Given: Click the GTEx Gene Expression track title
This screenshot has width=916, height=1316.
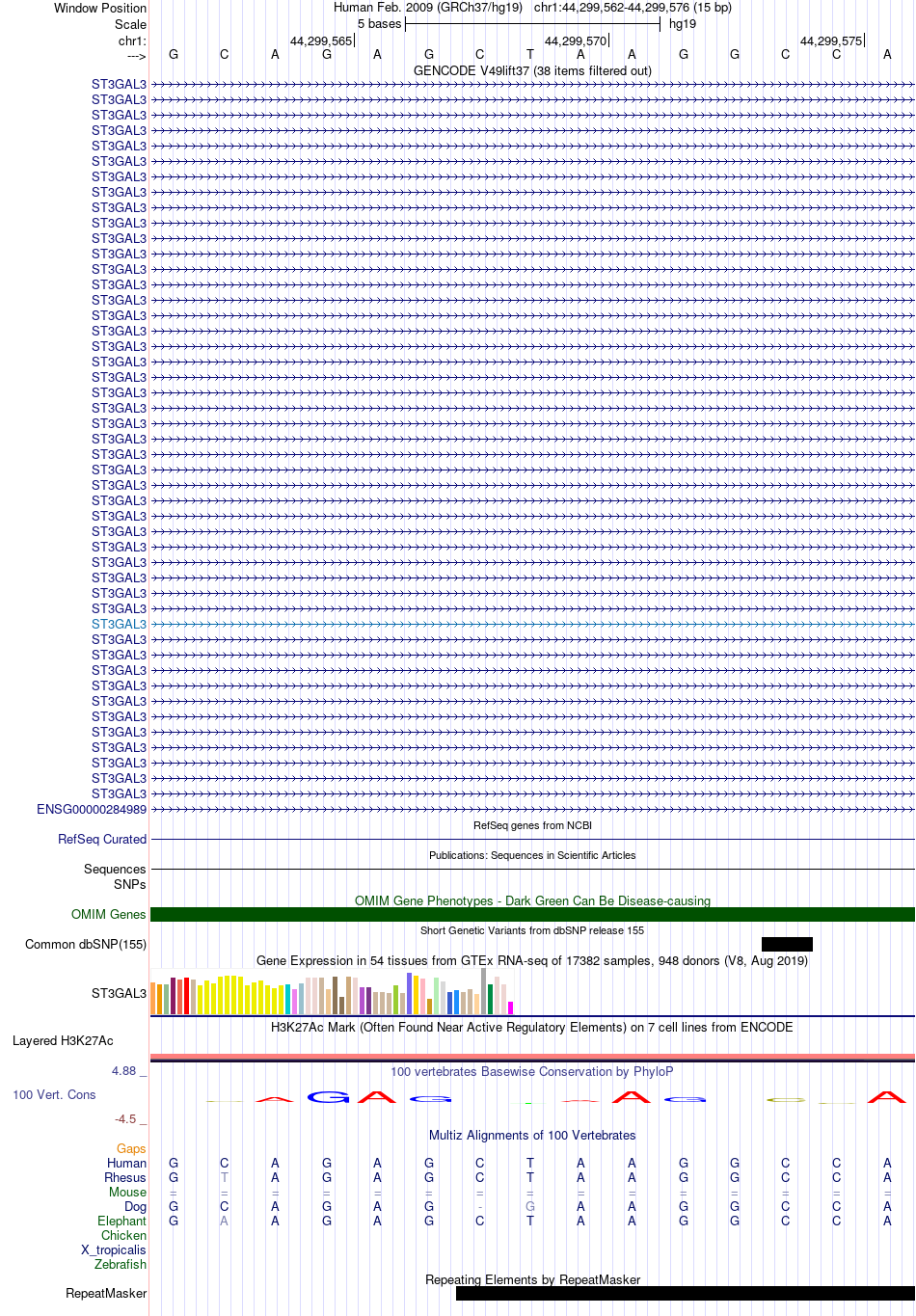Looking at the screenshot, I should (x=532, y=960).
